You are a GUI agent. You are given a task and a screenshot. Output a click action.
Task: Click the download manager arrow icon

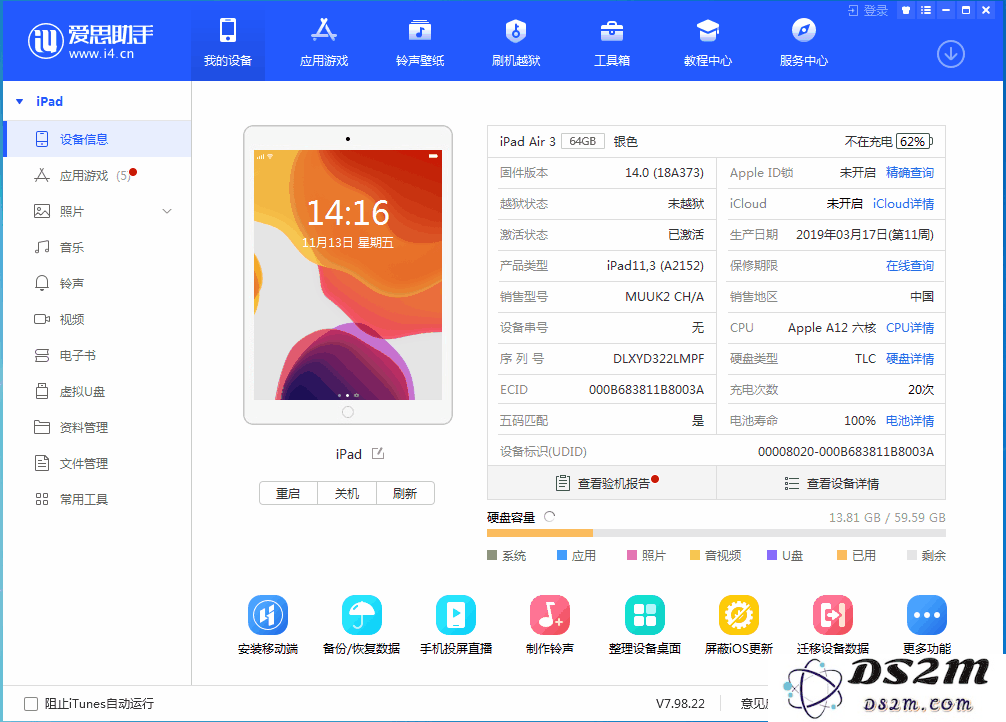tap(950, 54)
